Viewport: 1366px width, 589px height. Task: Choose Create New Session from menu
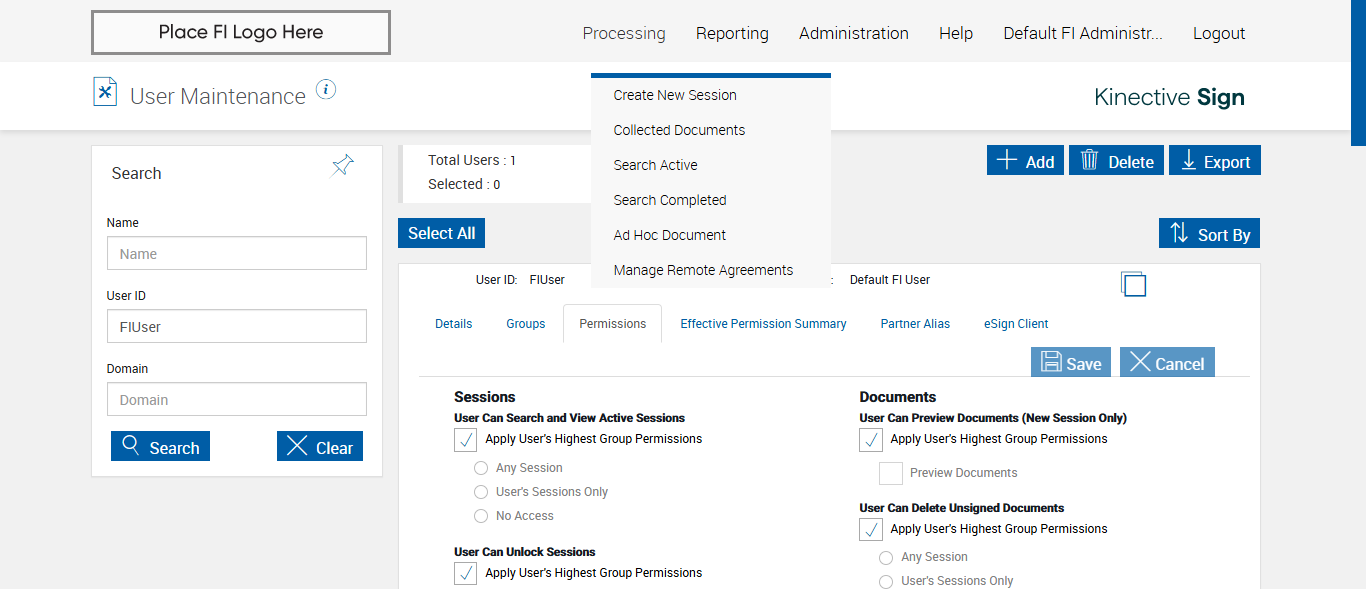(675, 95)
